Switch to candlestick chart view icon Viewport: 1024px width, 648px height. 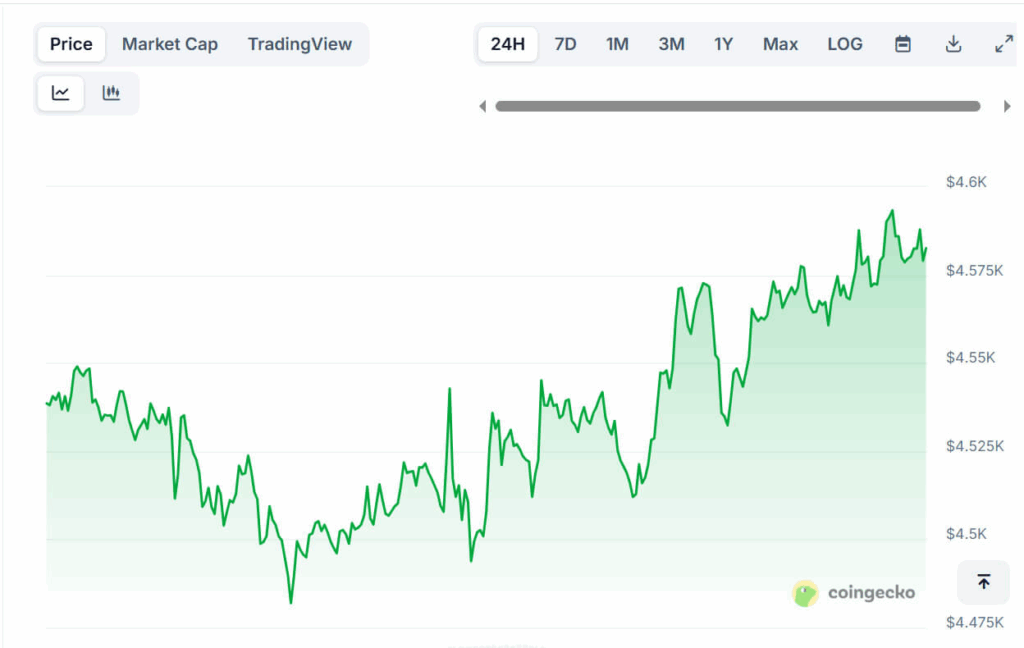(111, 93)
